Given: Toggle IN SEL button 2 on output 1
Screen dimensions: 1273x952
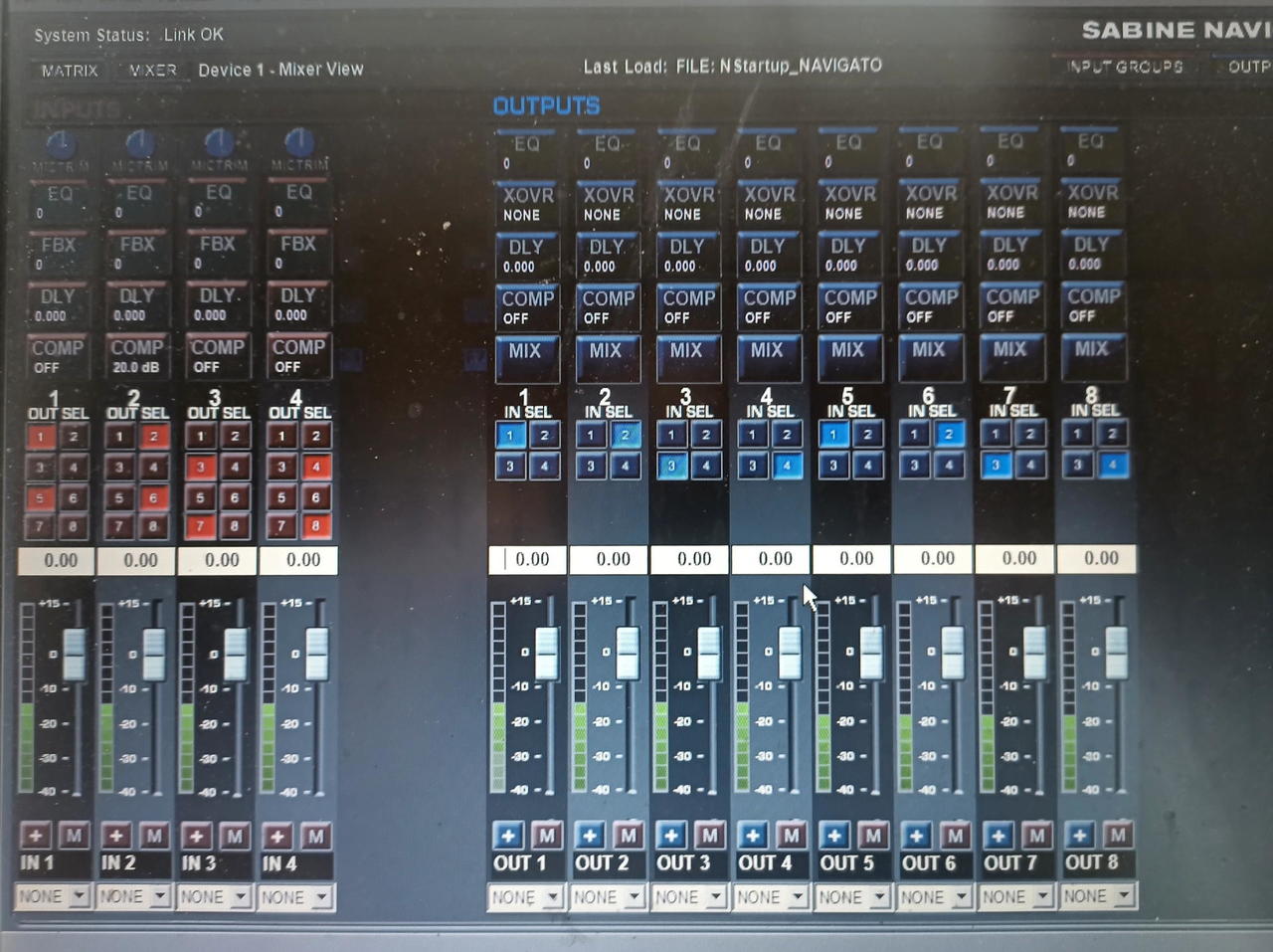Looking at the screenshot, I should pyautogui.click(x=544, y=435).
